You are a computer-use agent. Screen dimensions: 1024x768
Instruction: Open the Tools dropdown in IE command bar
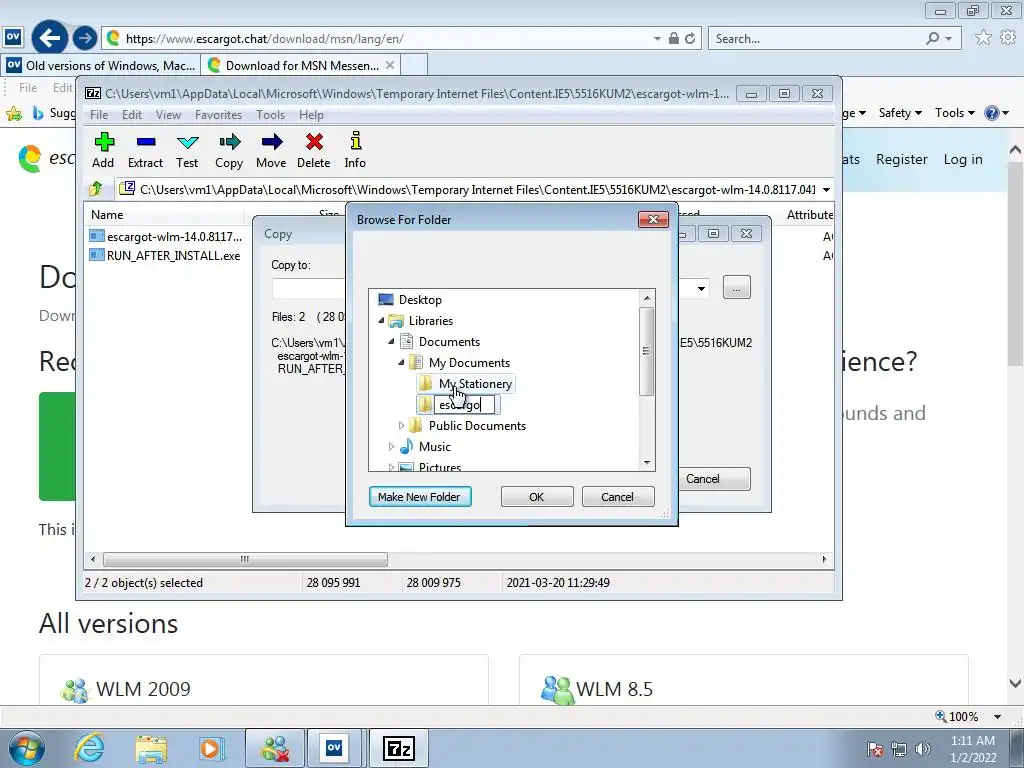coord(954,113)
